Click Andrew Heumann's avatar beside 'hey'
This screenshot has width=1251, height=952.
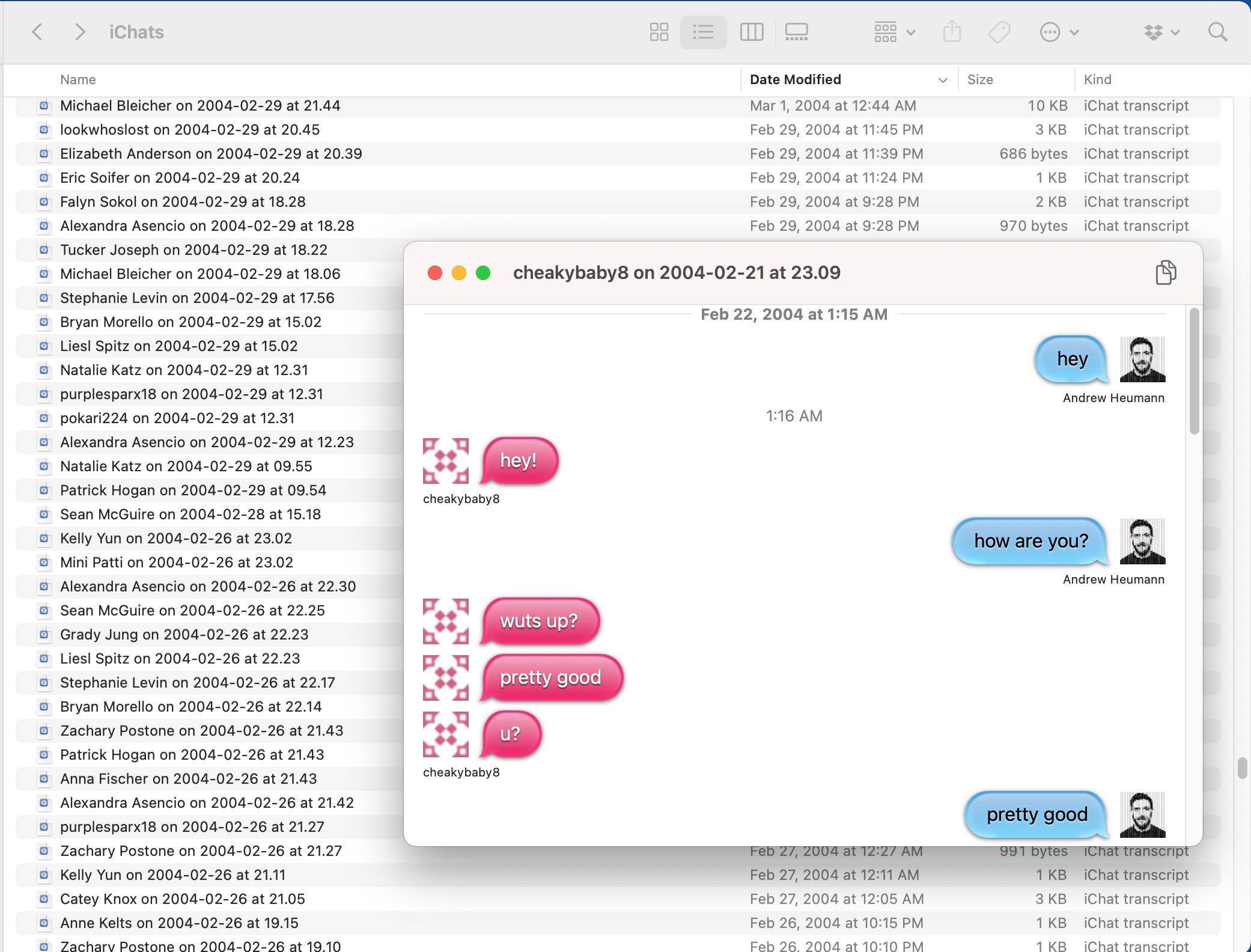click(1142, 359)
